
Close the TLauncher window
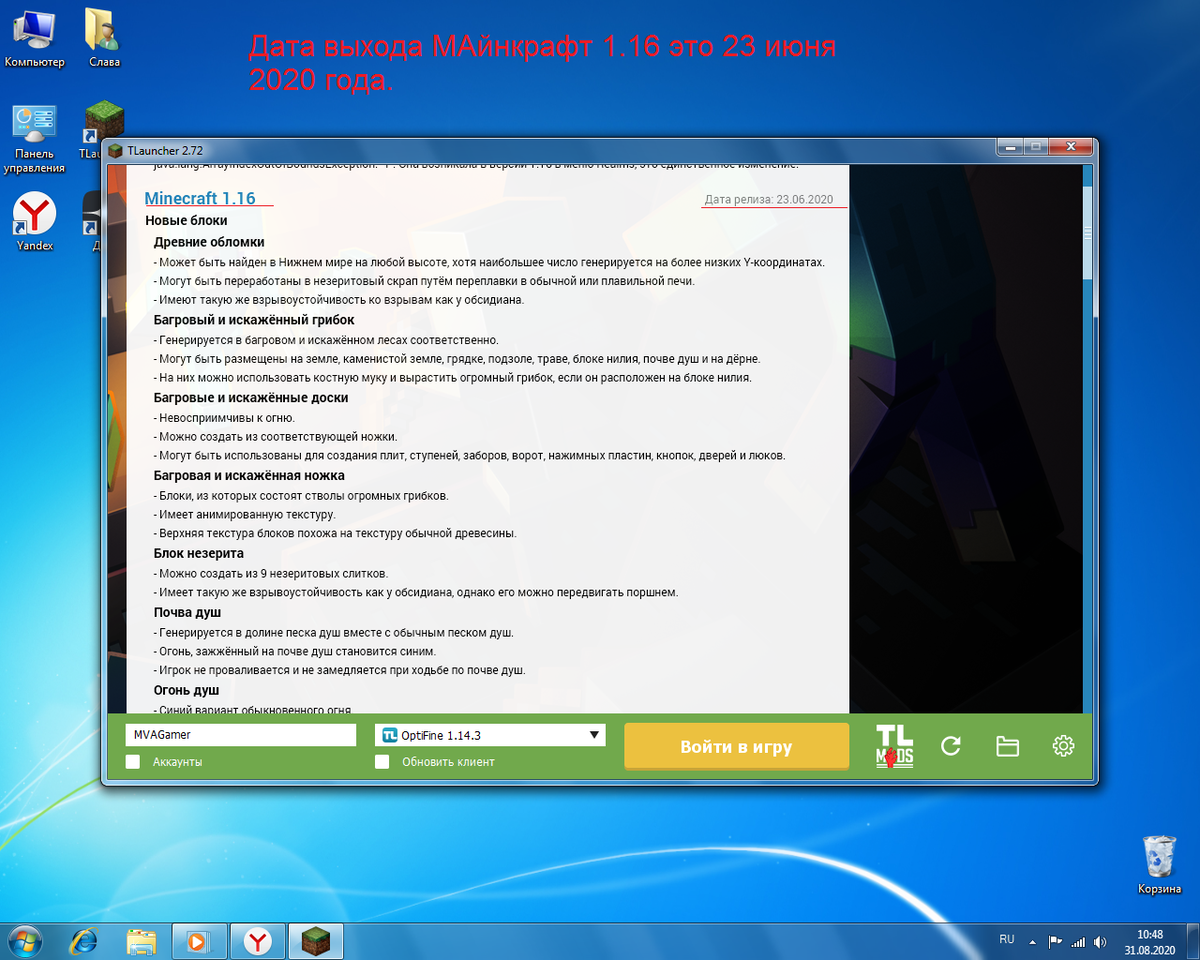(x=1070, y=147)
